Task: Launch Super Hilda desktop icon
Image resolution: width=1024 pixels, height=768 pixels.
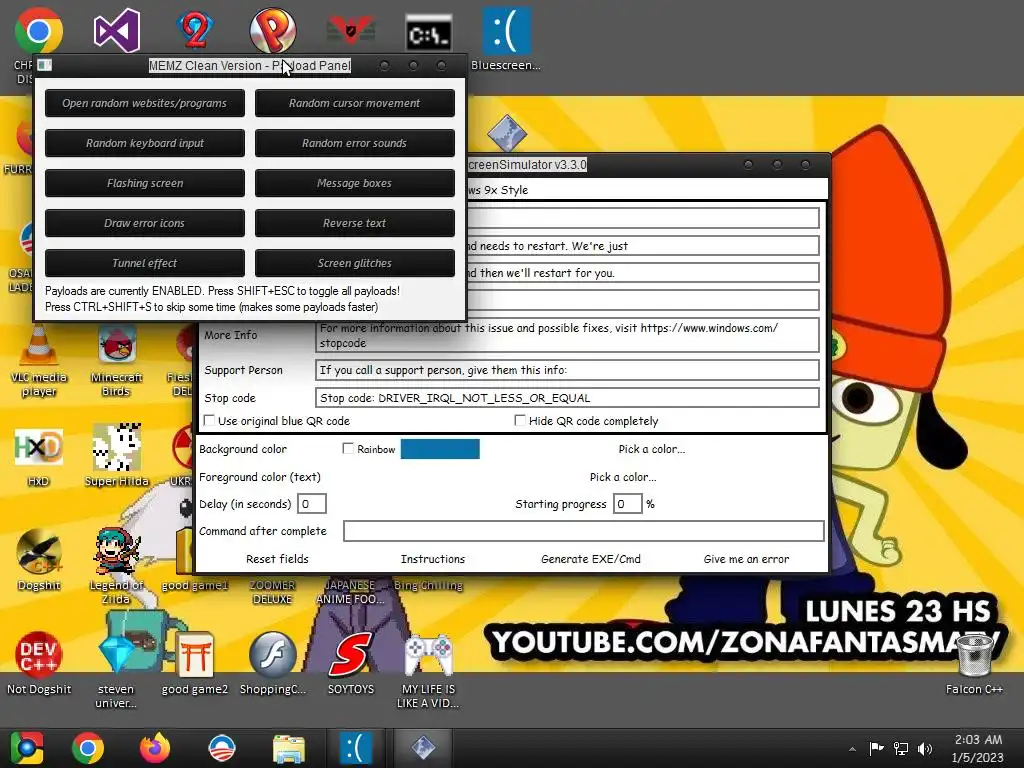Action: point(116,455)
